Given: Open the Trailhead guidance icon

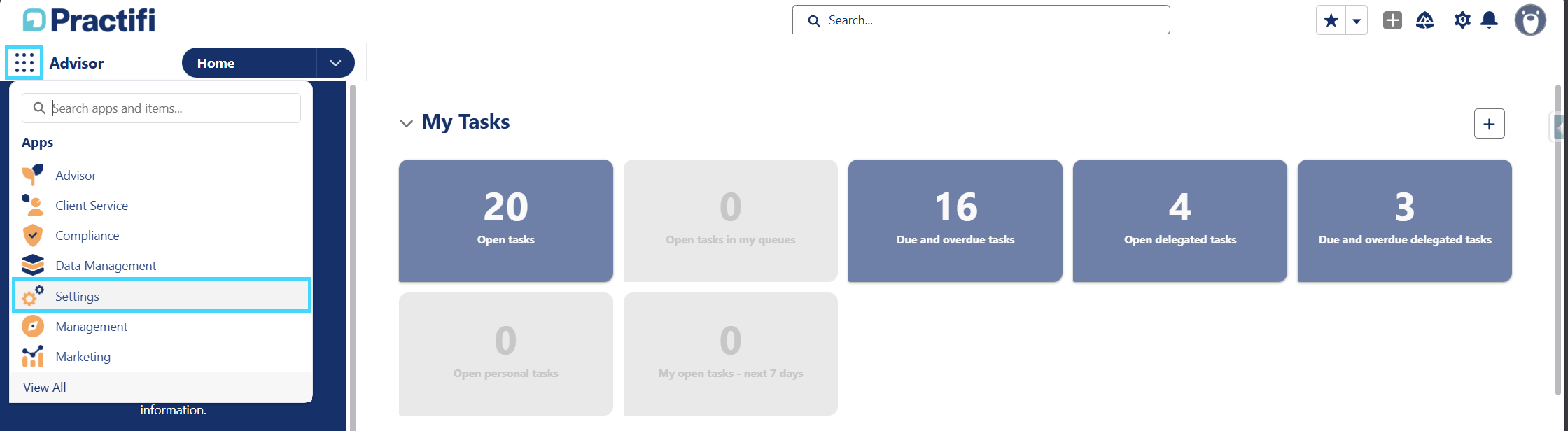Looking at the screenshot, I should tap(1424, 20).
